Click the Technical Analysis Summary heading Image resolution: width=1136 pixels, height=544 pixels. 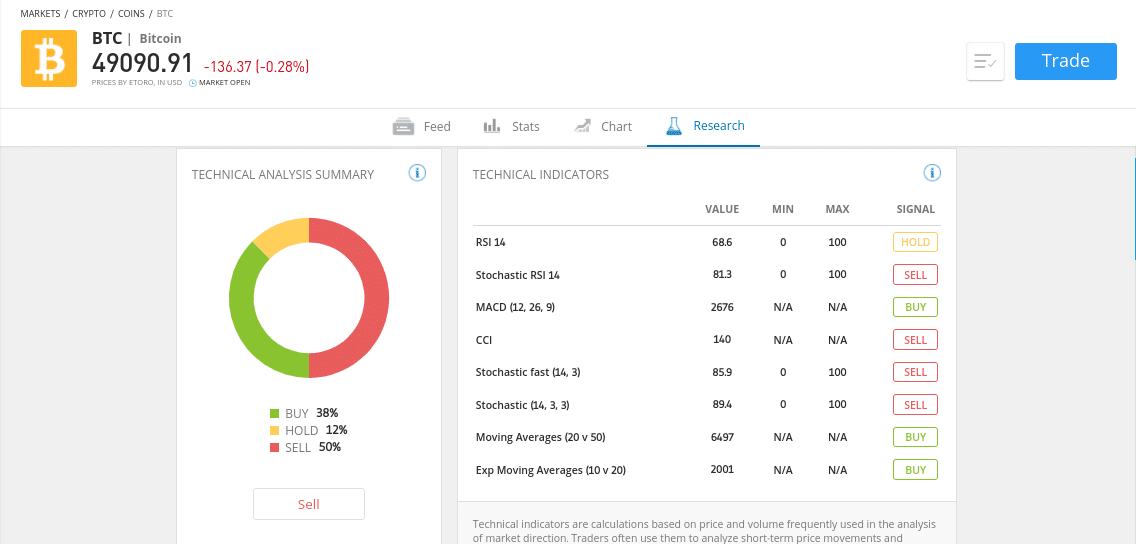[x=283, y=175]
